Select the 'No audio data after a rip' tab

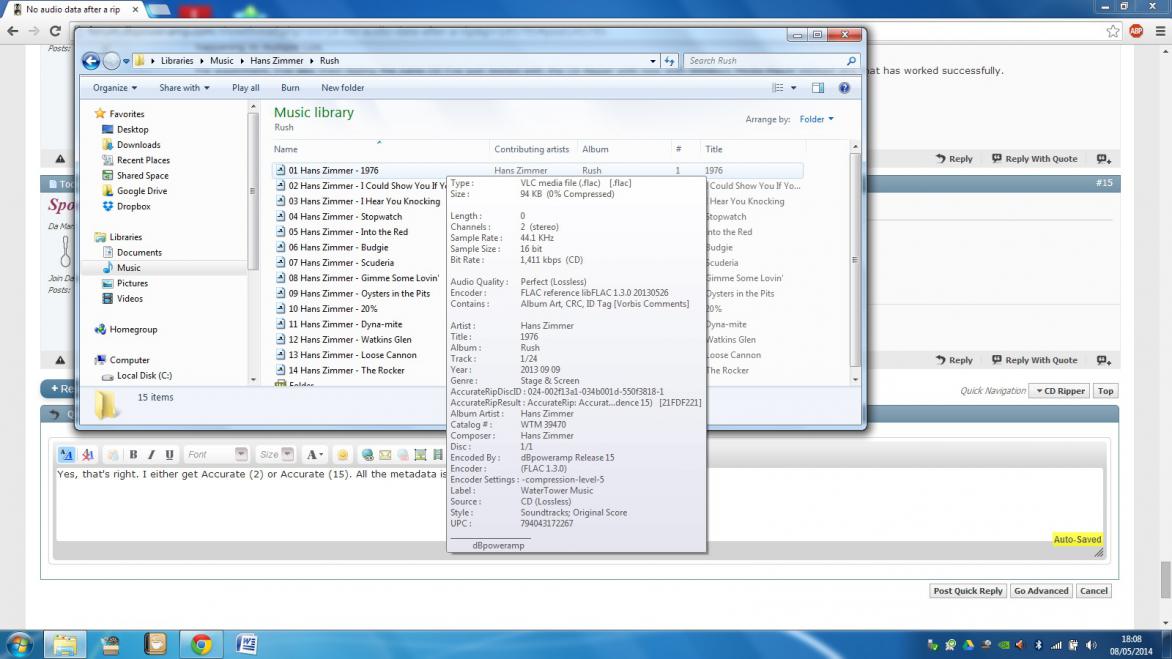pos(73,10)
